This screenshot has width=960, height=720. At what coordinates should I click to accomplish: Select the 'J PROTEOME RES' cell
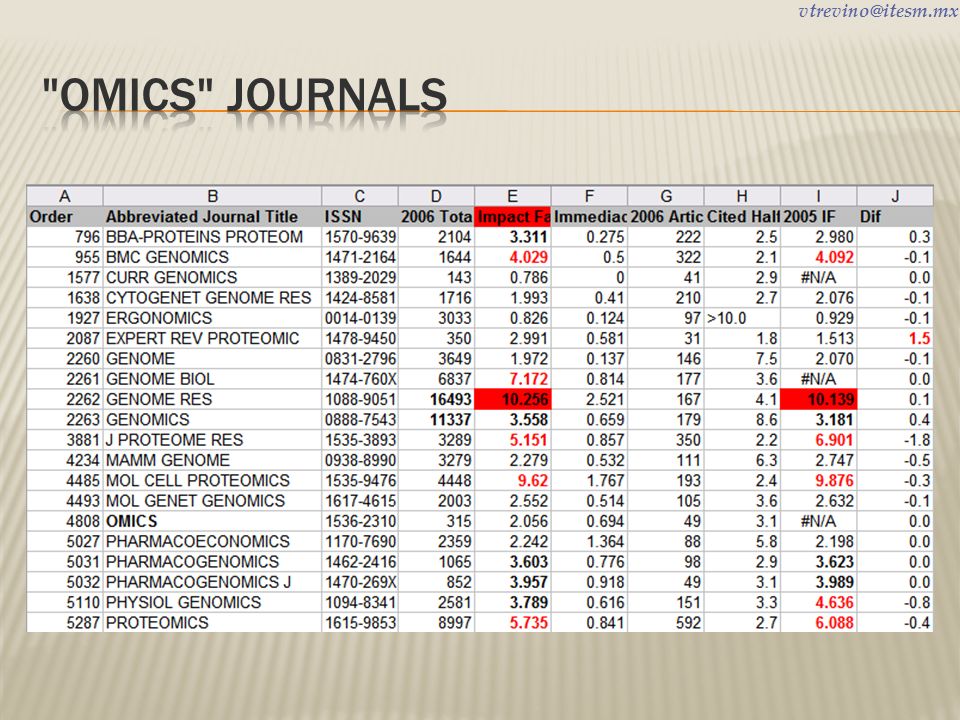(x=212, y=440)
